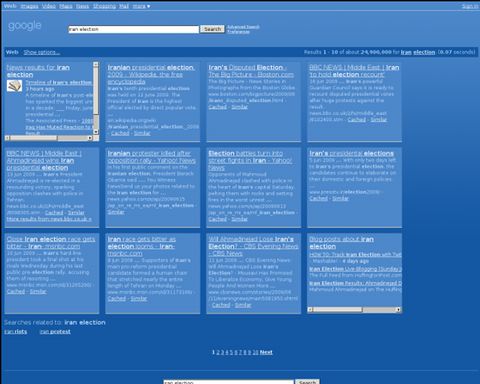480x384 pixels.
Task: Click the left scroll arrow in Blog posts box
Action: [310, 310]
